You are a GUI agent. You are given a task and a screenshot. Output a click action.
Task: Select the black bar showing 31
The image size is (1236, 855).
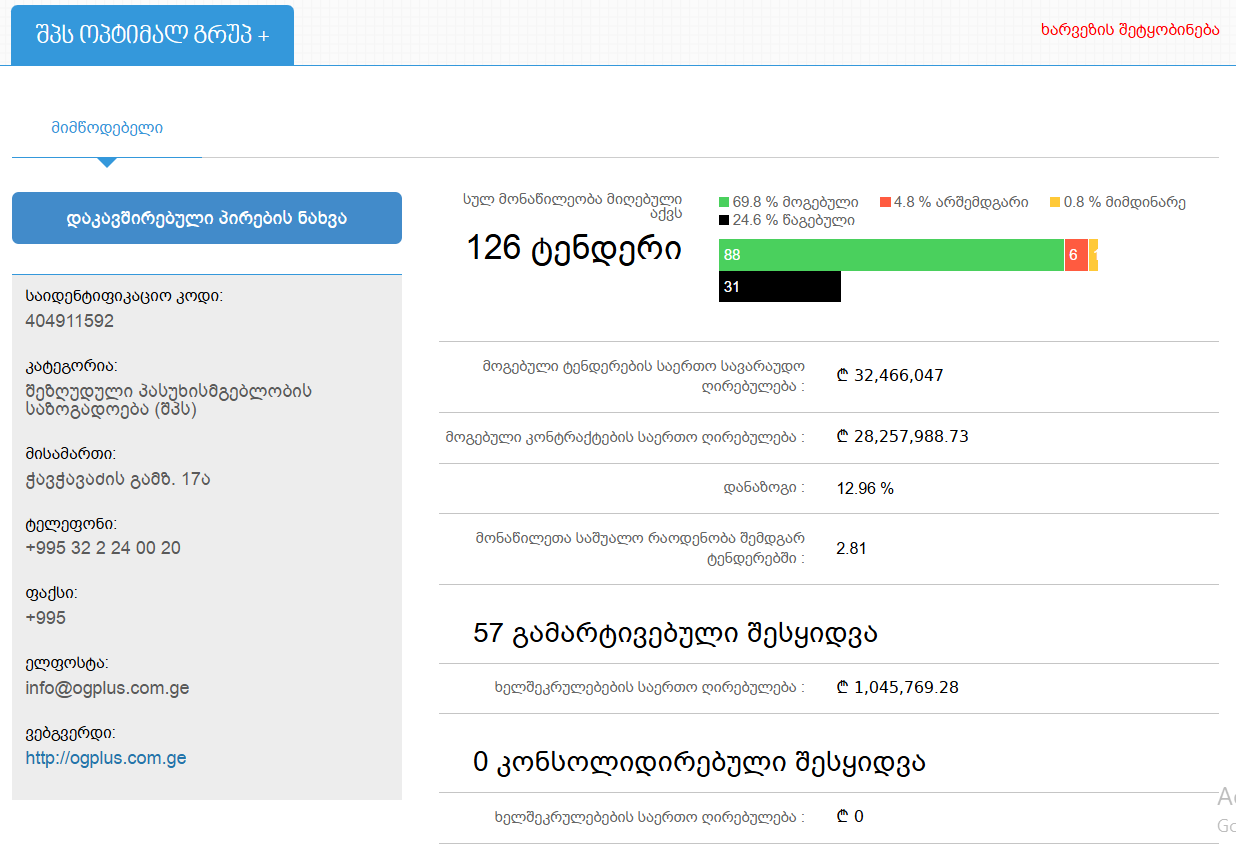tap(779, 287)
